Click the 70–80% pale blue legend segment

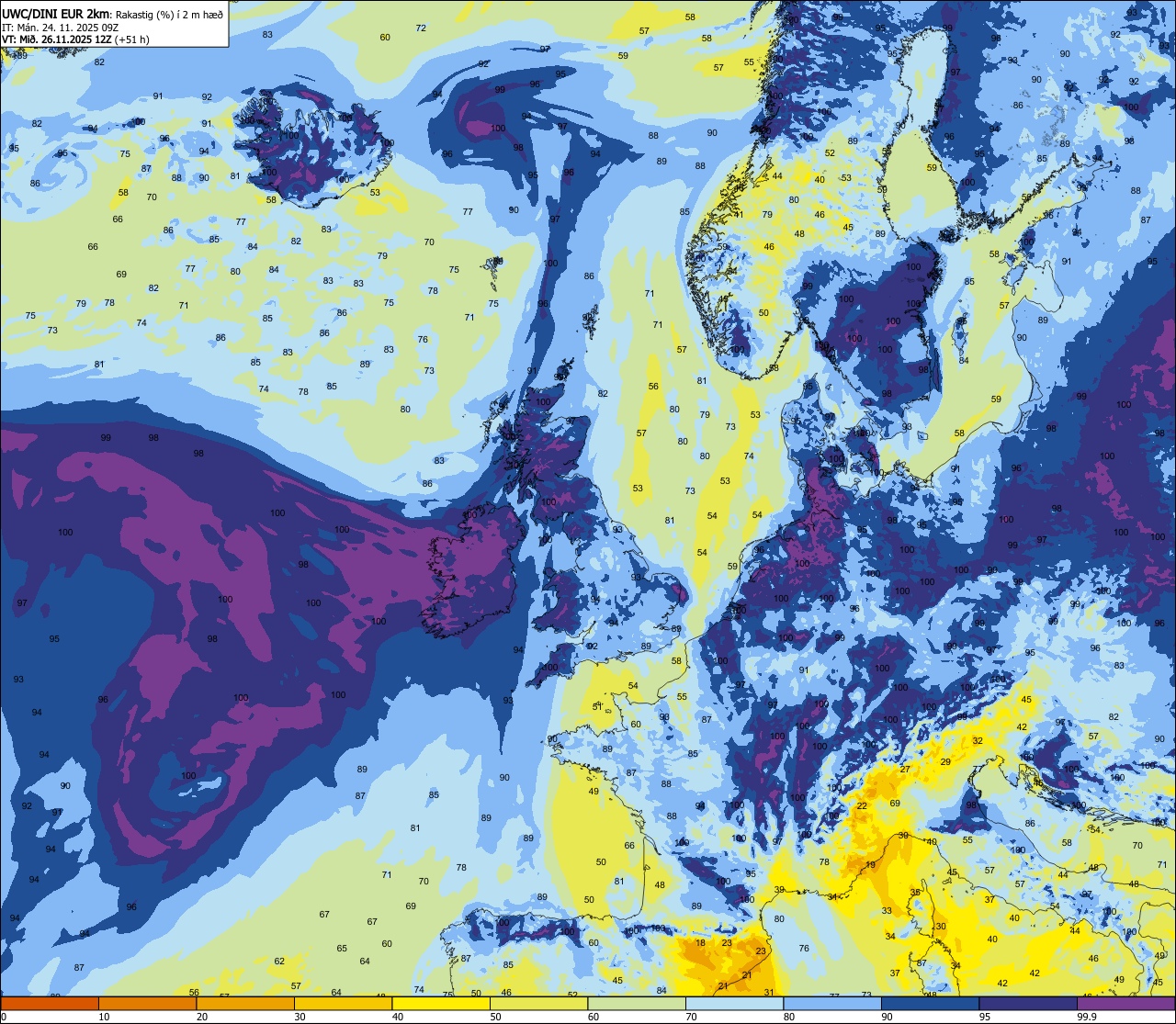tap(734, 1003)
